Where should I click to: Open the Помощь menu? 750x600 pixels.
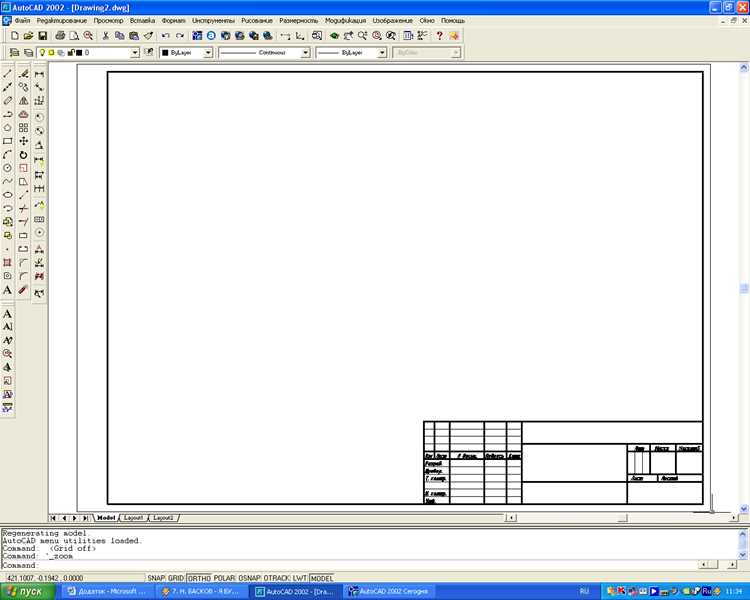tap(452, 21)
